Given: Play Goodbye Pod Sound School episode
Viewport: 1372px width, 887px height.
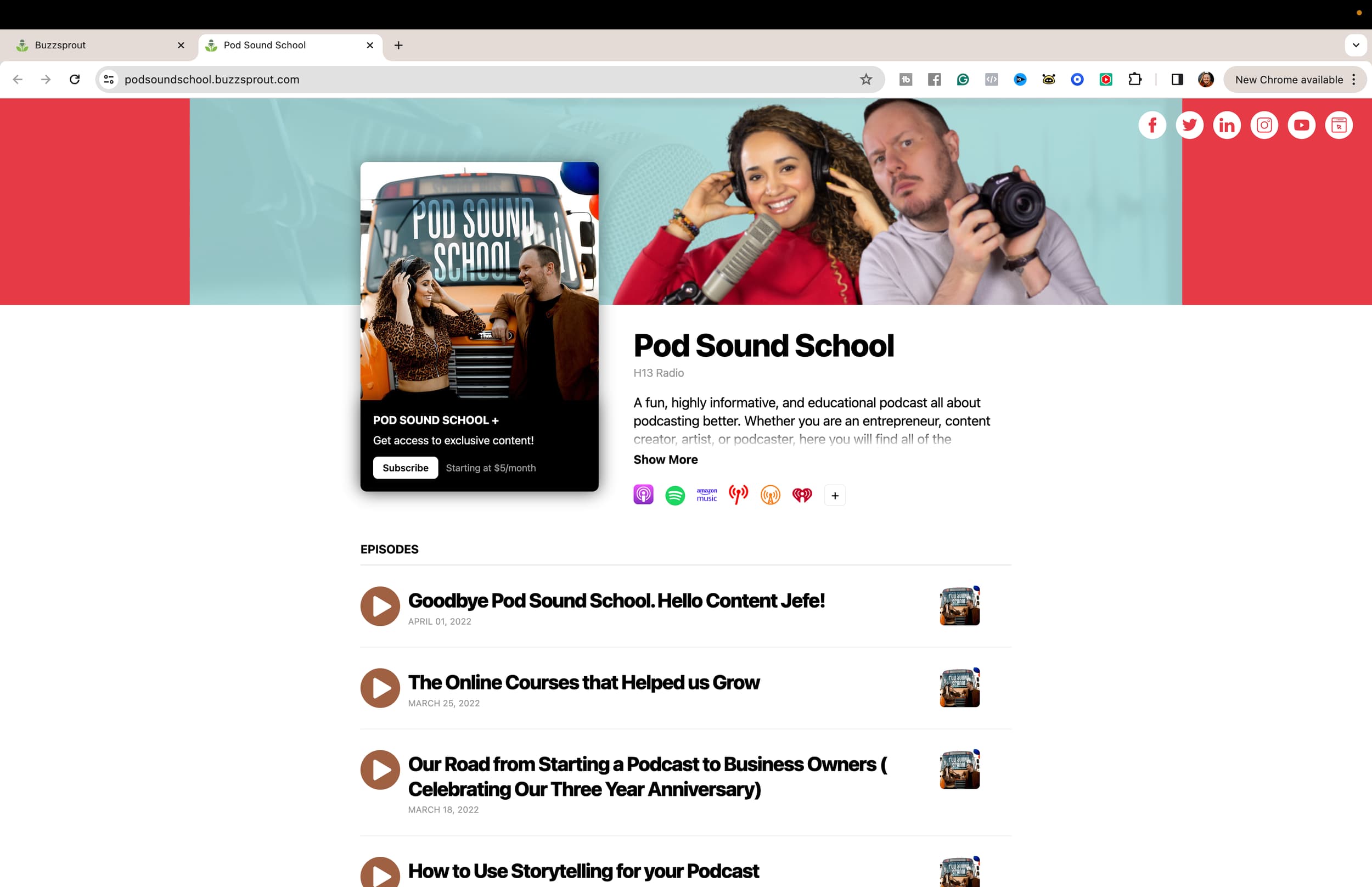Looking at the screenshot, I should (x=380, y=606).
